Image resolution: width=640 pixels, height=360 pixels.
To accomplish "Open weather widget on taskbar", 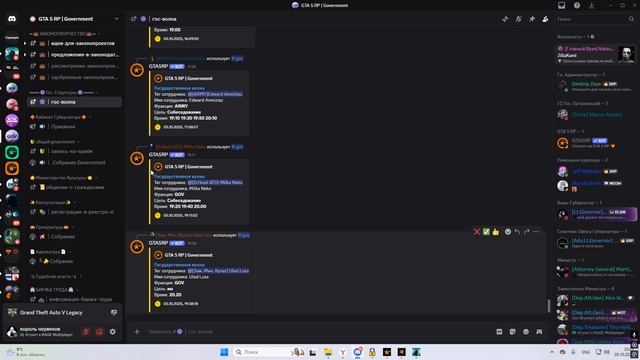I will point(24,352).
